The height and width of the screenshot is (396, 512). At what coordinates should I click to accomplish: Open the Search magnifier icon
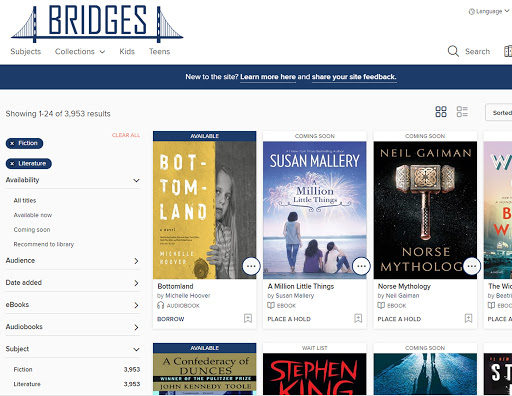(x=453, y=51)
